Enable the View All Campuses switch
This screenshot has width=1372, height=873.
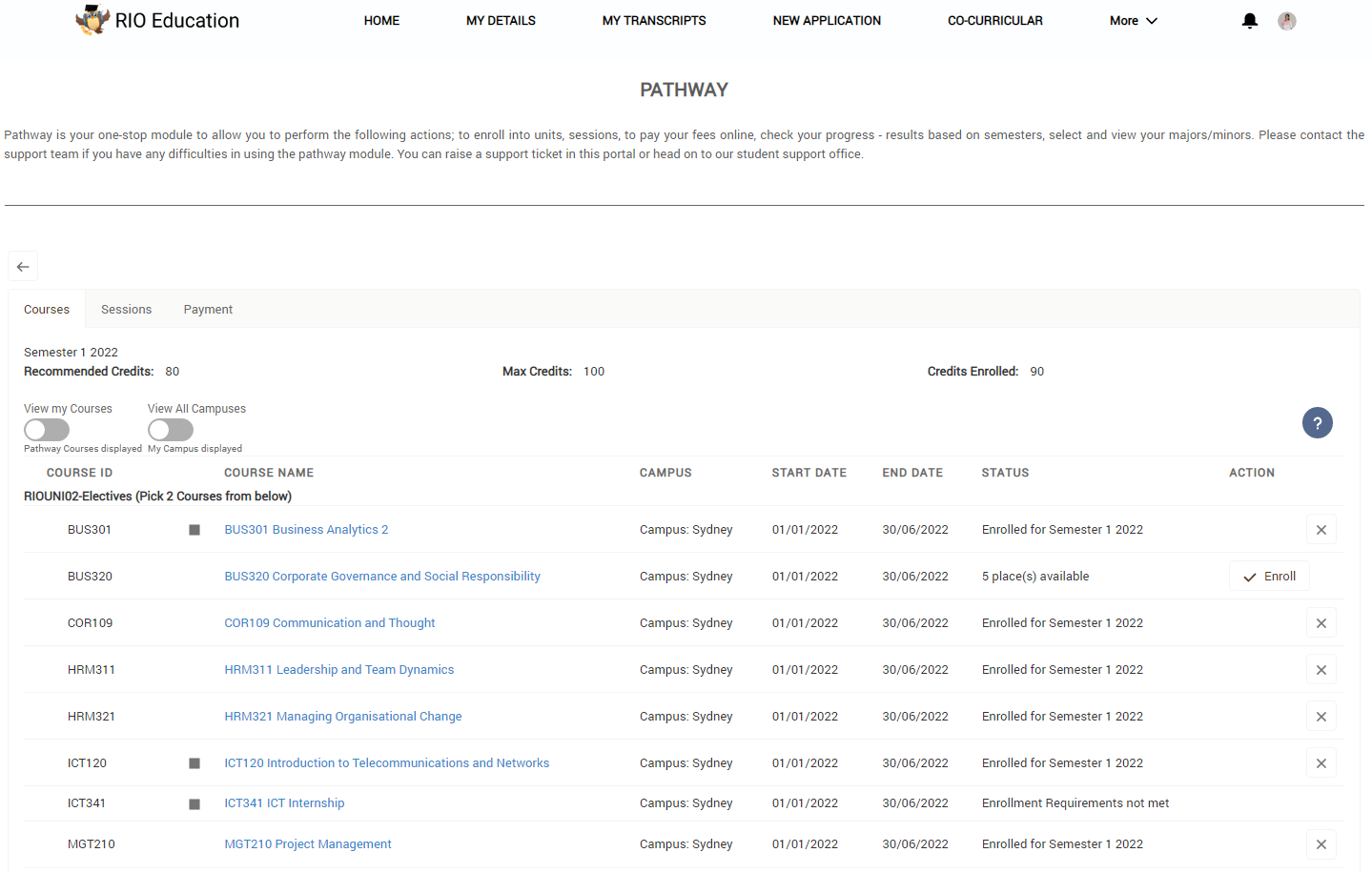coord(171,430)
